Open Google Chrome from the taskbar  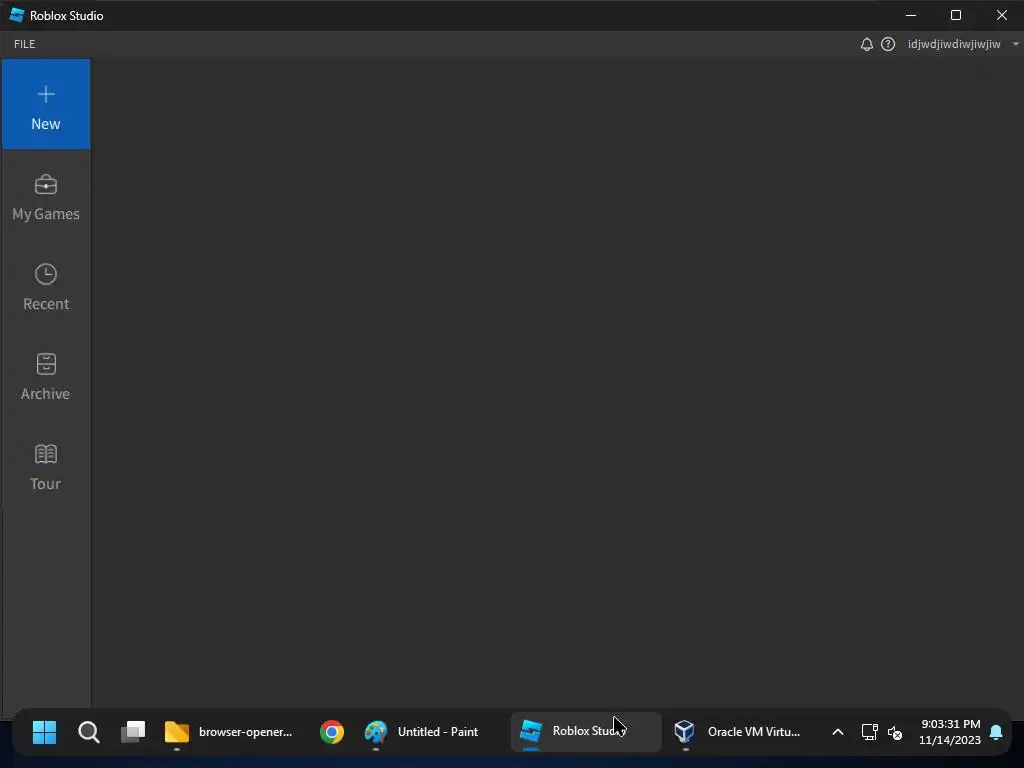pos(332,732)
